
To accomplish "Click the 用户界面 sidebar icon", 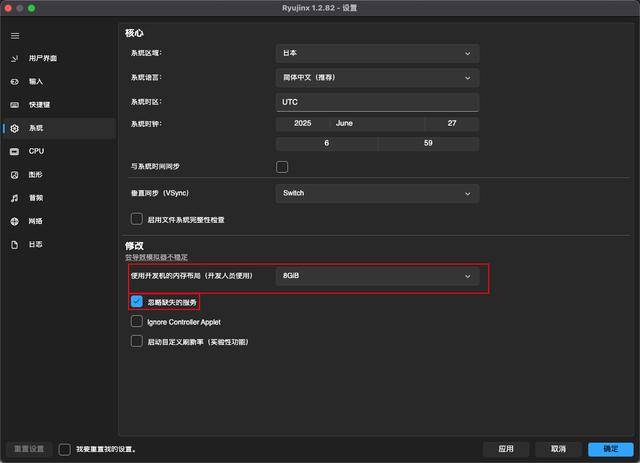I will [x=15, y=59].
